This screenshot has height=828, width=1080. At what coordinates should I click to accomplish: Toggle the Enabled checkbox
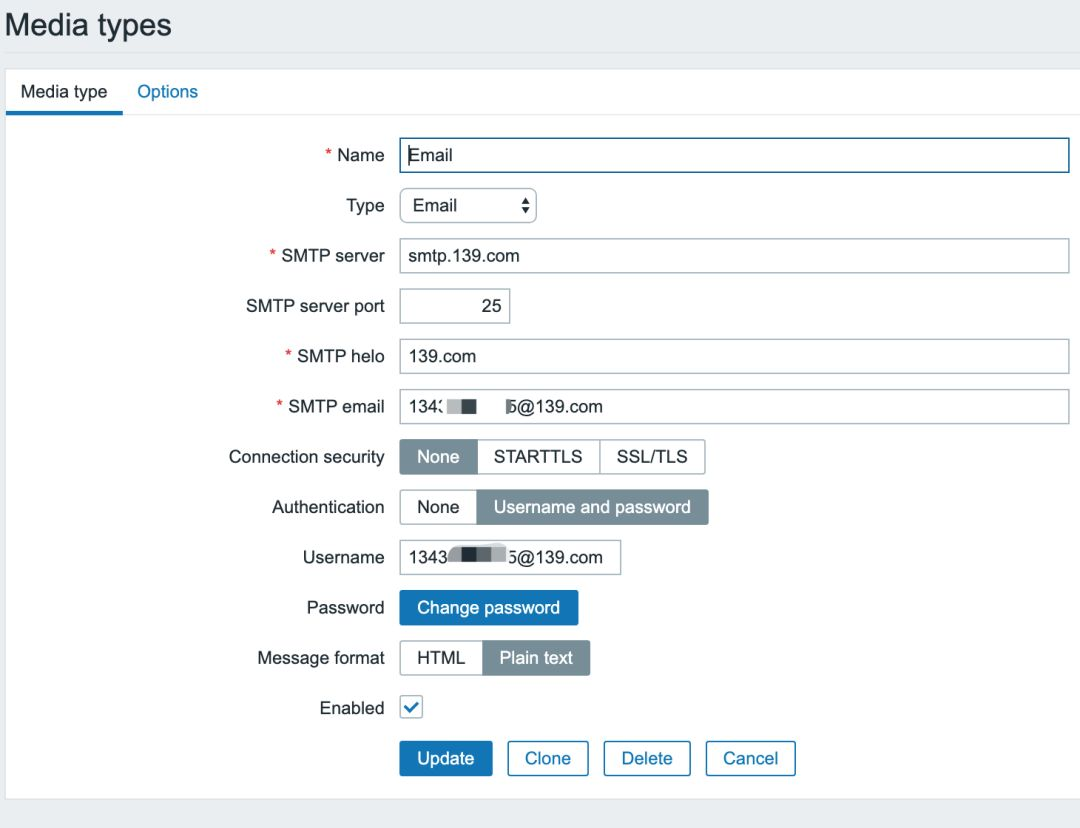pyautogui.click(x=411, y=708)
